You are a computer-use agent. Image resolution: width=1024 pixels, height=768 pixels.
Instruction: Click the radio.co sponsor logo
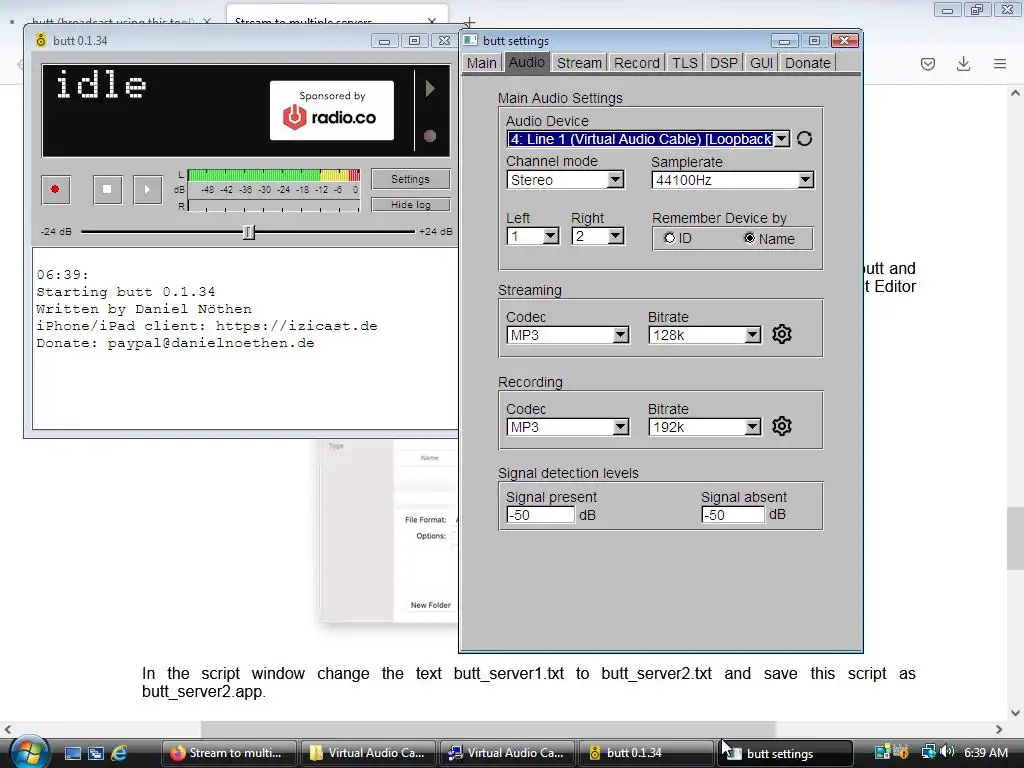coord(332,110)
